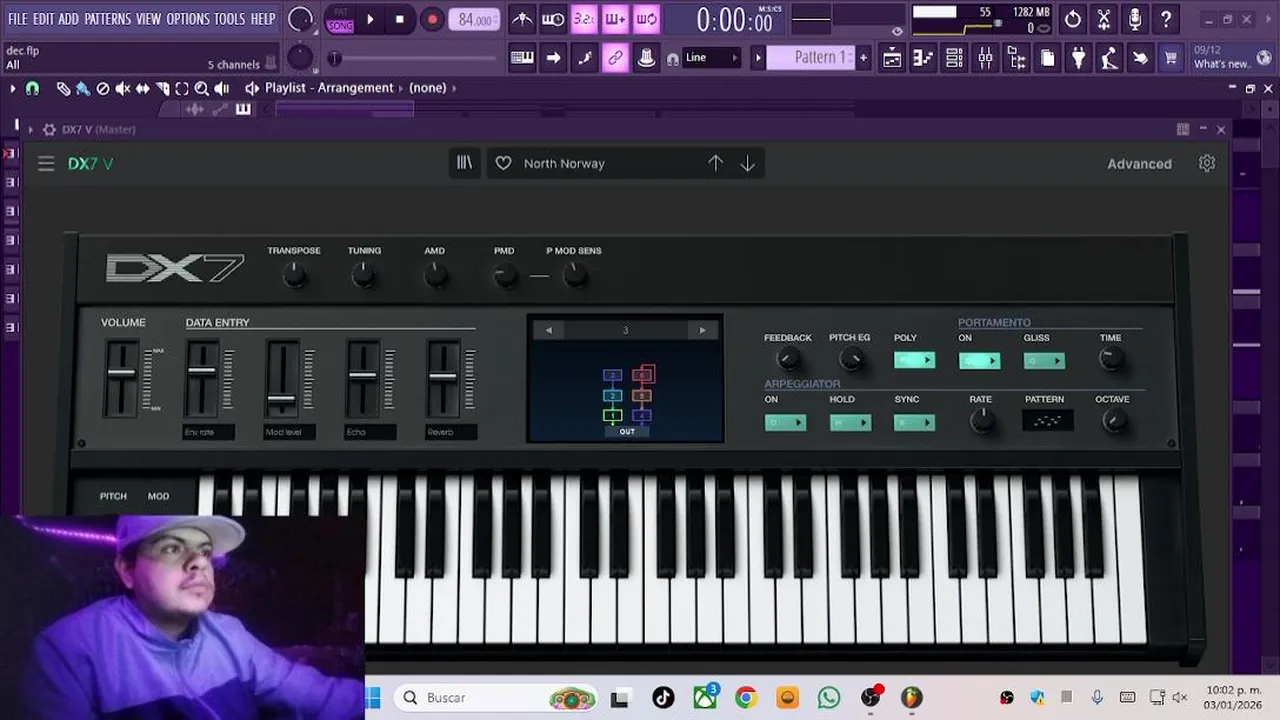
Task: Open WhatsApp from the Windows taskbar
Action: point(829,697)
